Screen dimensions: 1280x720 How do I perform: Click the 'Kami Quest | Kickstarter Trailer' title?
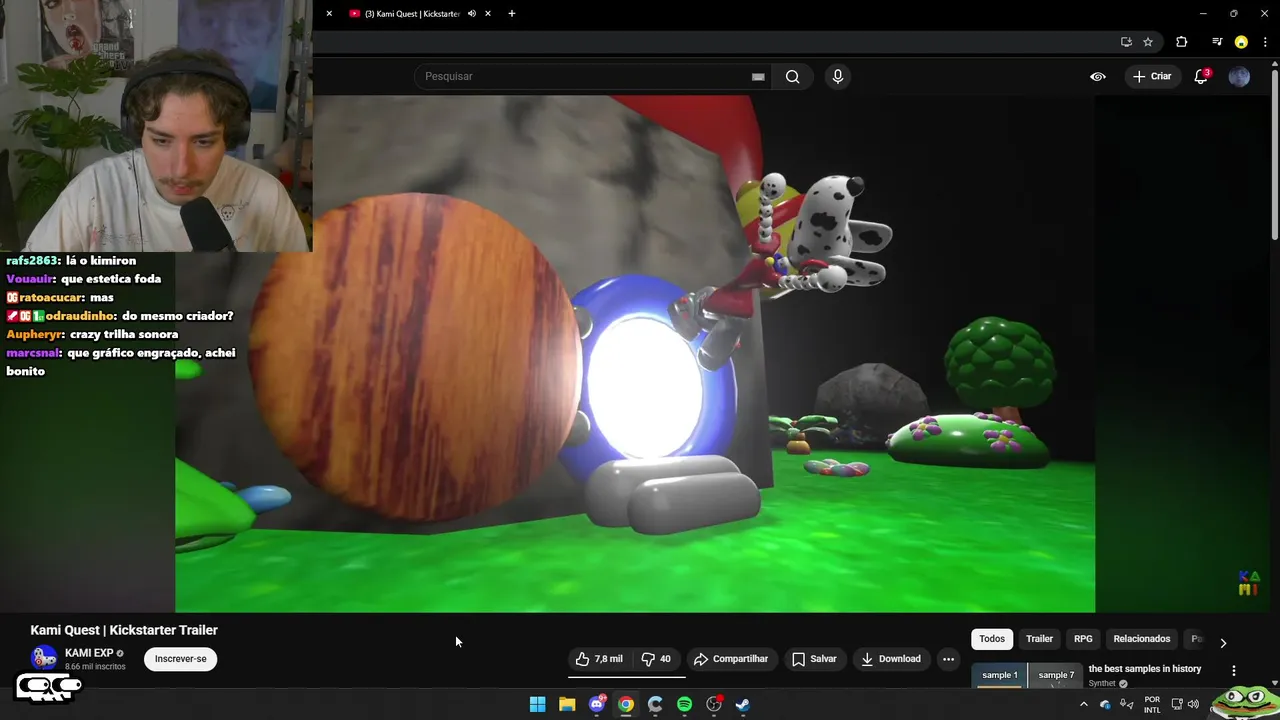pyautogui.click(x=124, y=630)
